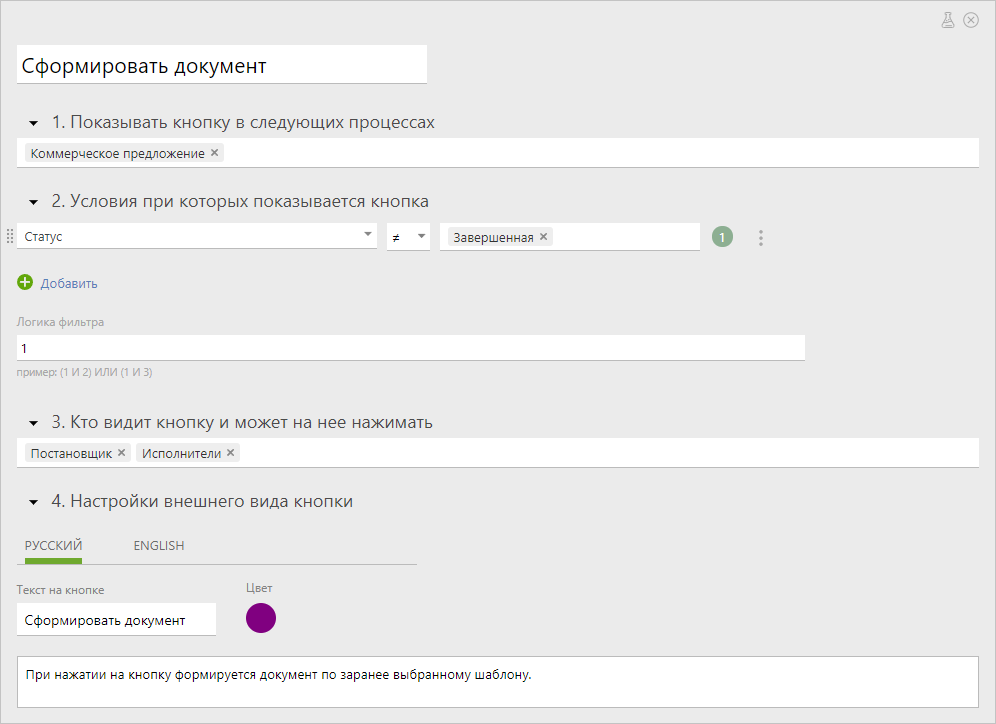The height and width of the screenshot is (724, 996).
Task: Collapse section 4 Настройки внешнего вида
Action: click(x=34, y=502)
